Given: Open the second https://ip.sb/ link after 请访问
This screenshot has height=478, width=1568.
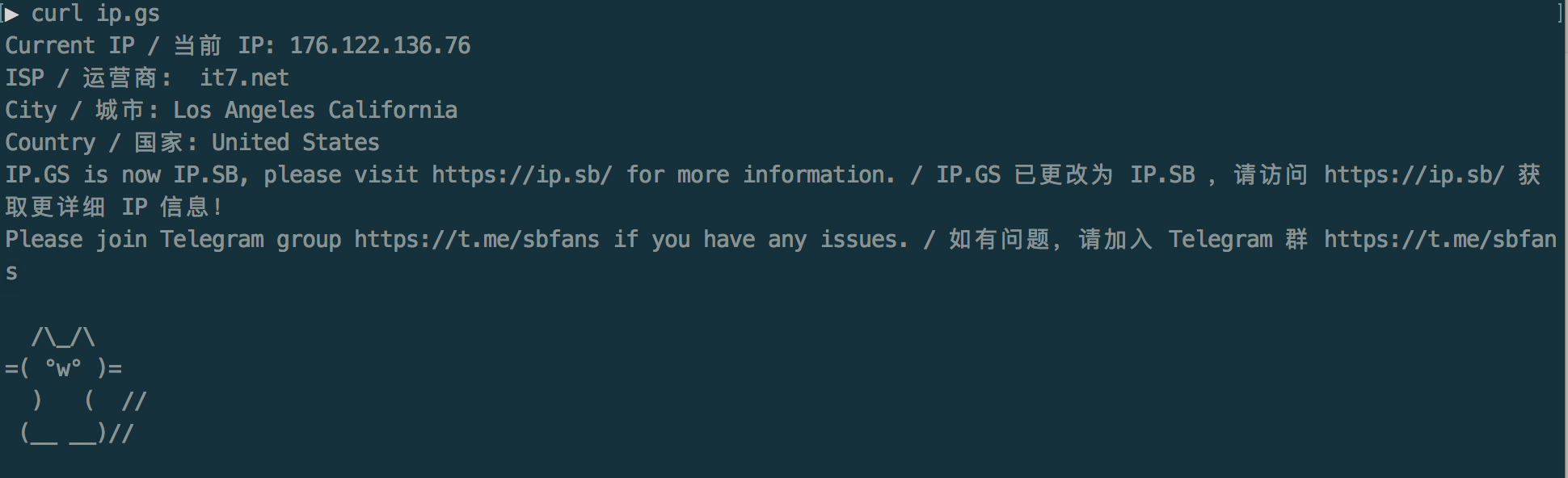Looking at the screenshot, I should [1414, 175].
